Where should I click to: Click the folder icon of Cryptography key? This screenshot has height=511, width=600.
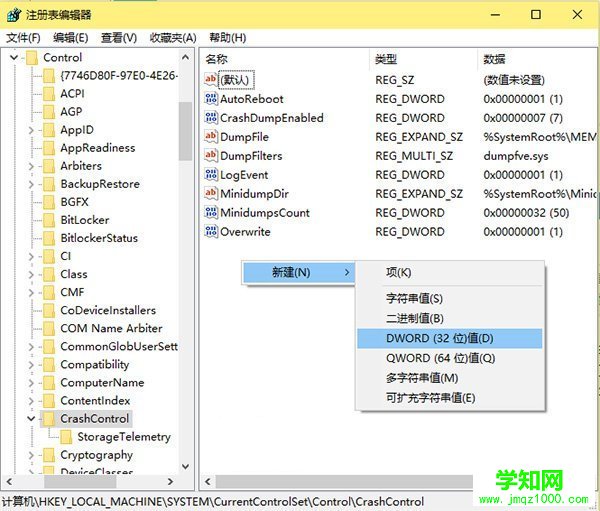coord(49,455)
